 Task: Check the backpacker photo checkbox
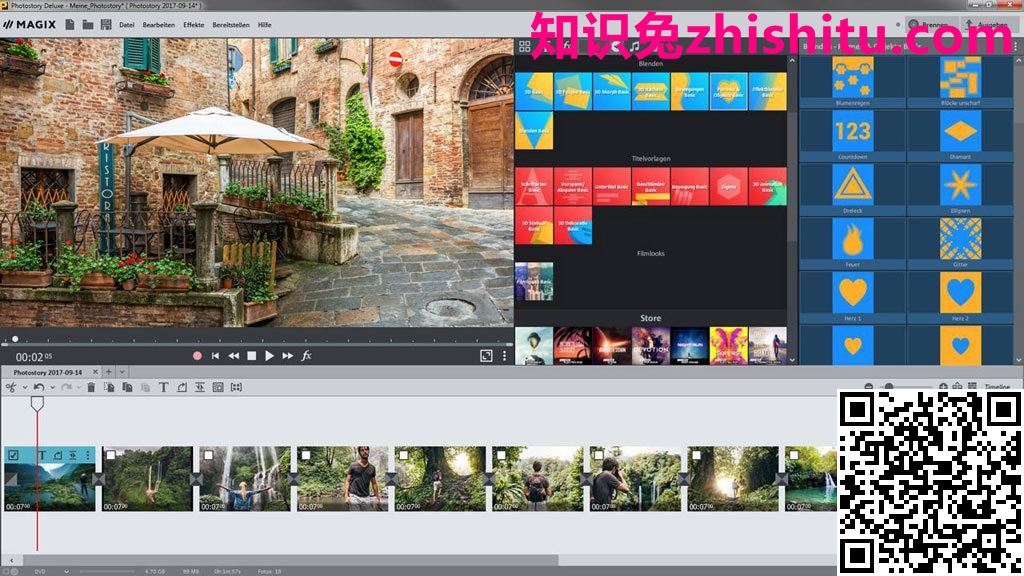click(x=502, y=455)
